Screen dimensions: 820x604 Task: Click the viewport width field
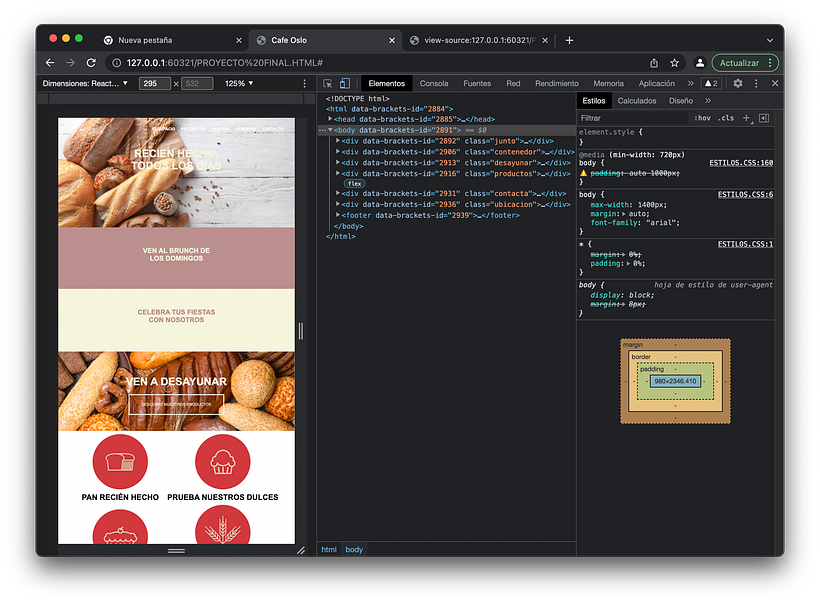tap(154, 83)
